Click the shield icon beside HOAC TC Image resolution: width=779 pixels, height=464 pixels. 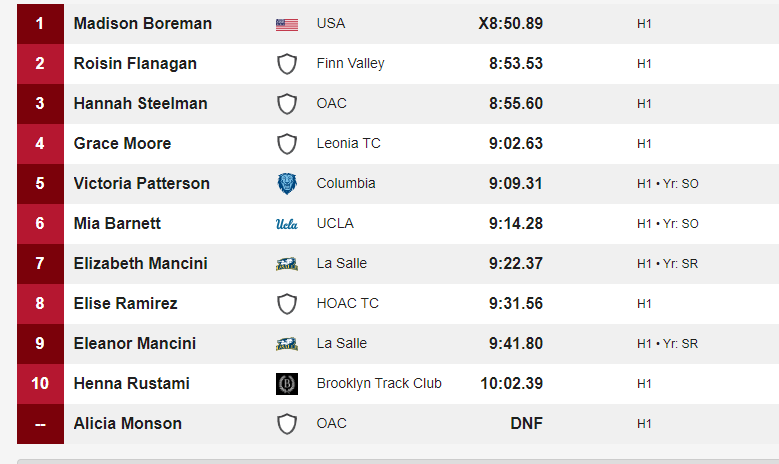[x=287, y=304]
